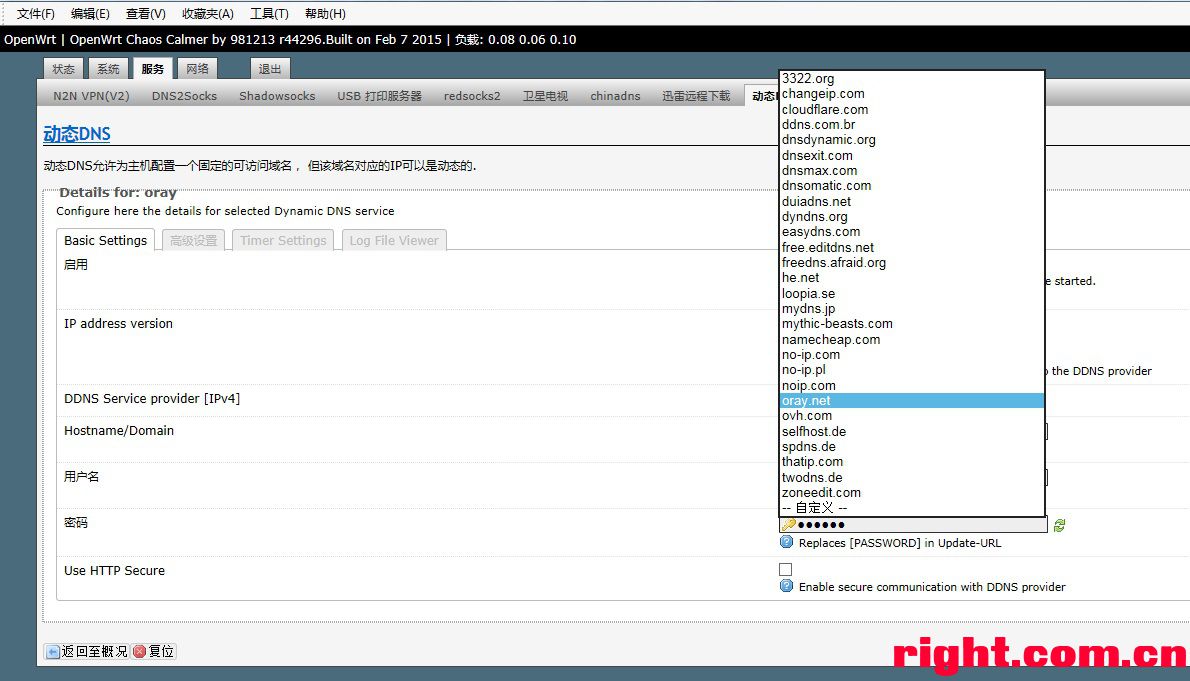The image size is (1190, 681).
Task: Select easydns.com entry
Action: coord(912,232)
